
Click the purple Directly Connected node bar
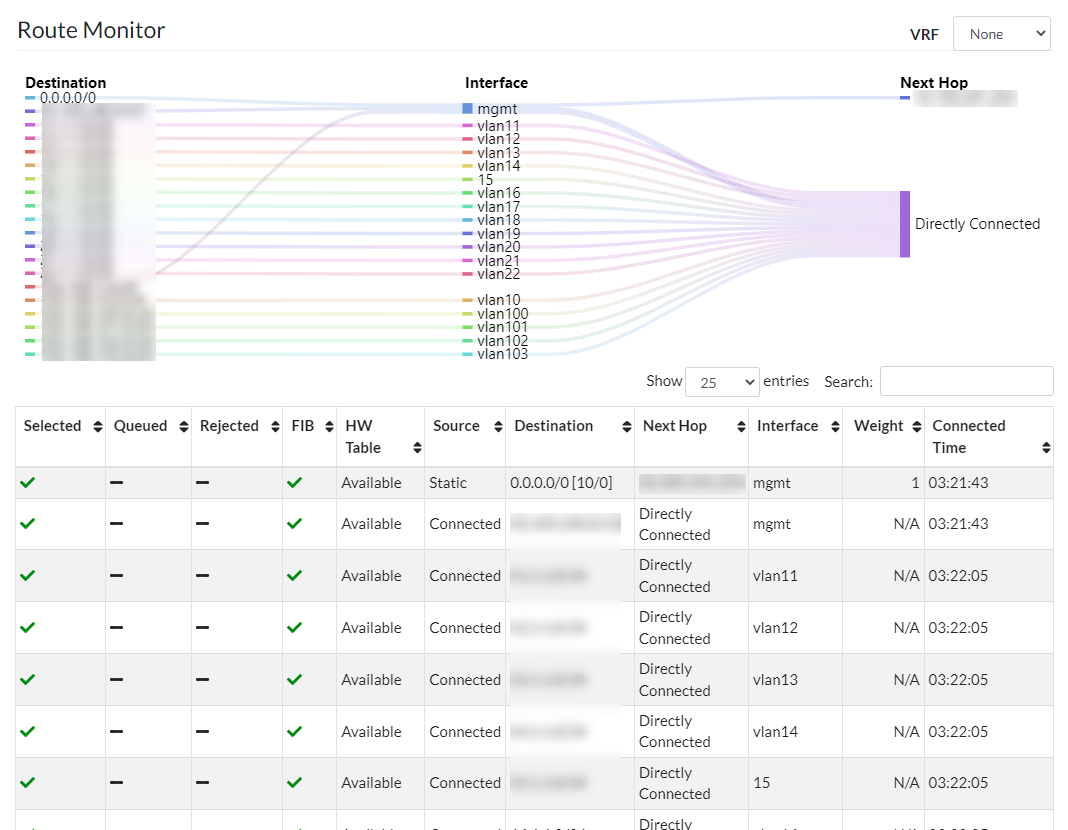(x=905, y=224)
